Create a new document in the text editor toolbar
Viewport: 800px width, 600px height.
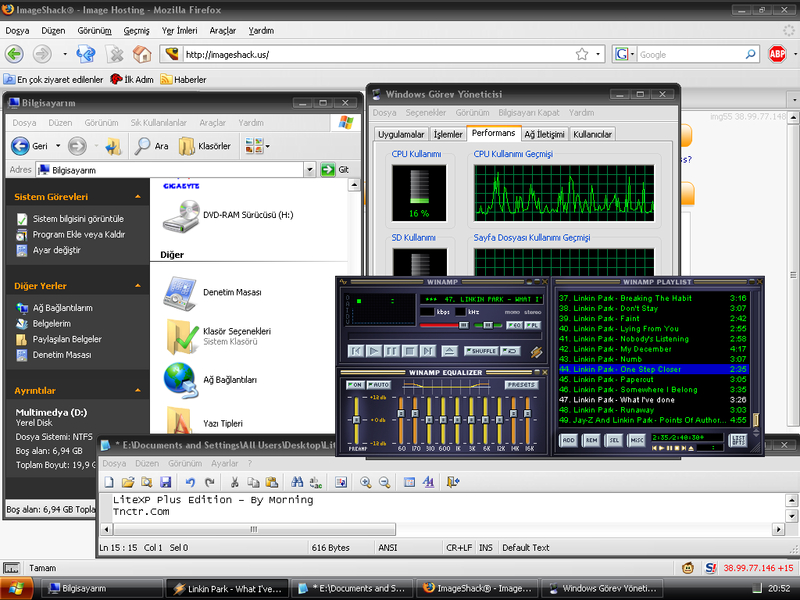click(x=109, y=482)
